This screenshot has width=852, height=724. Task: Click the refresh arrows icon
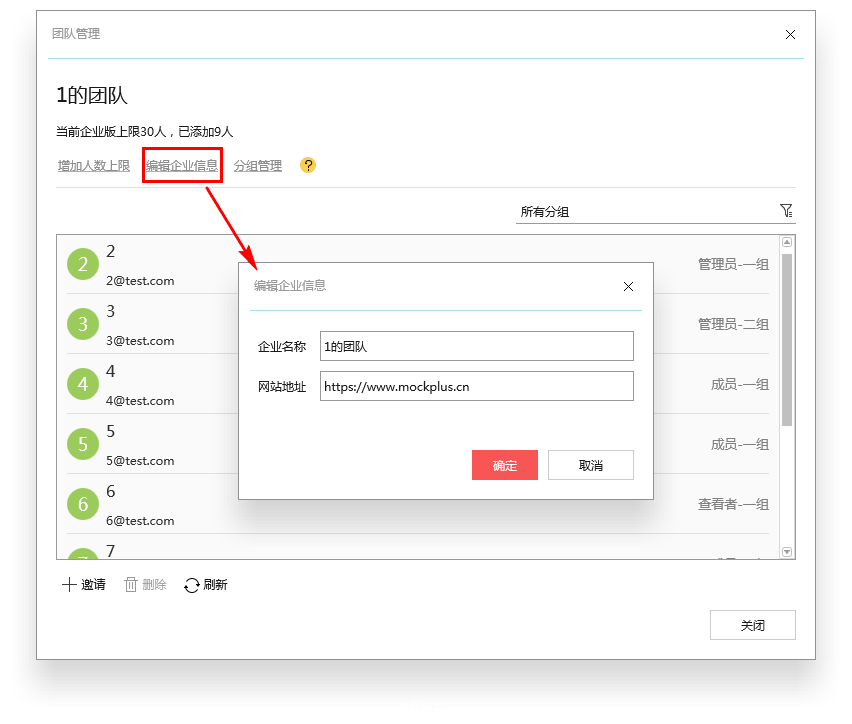click(x=192, y=585)
